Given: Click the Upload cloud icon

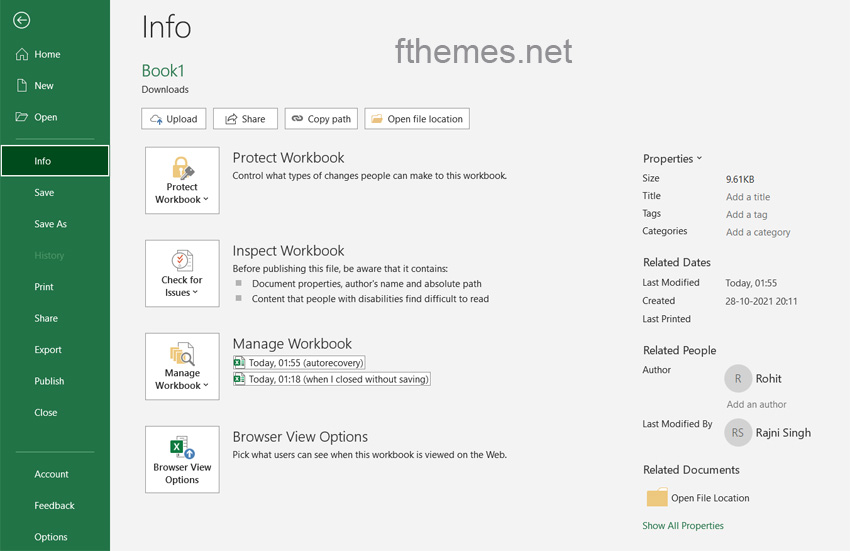Looking at the screenshot, I should pyautogui.click(x=156, y=119).
